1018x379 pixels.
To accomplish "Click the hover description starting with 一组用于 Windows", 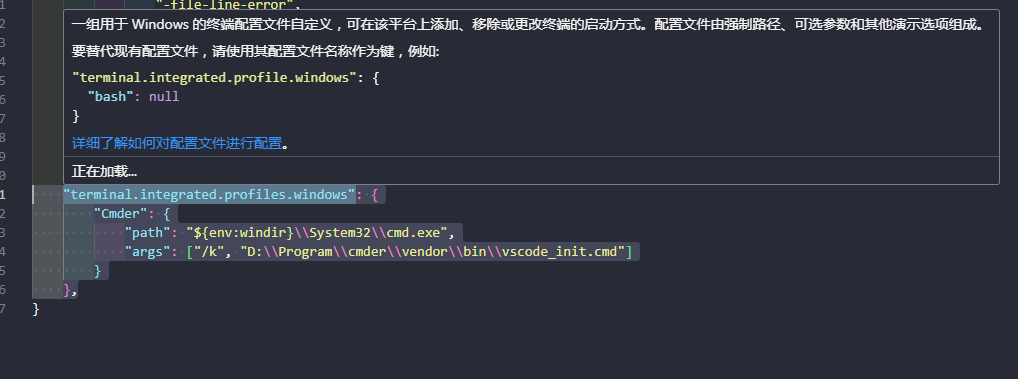I will click(x=527, y=25).
